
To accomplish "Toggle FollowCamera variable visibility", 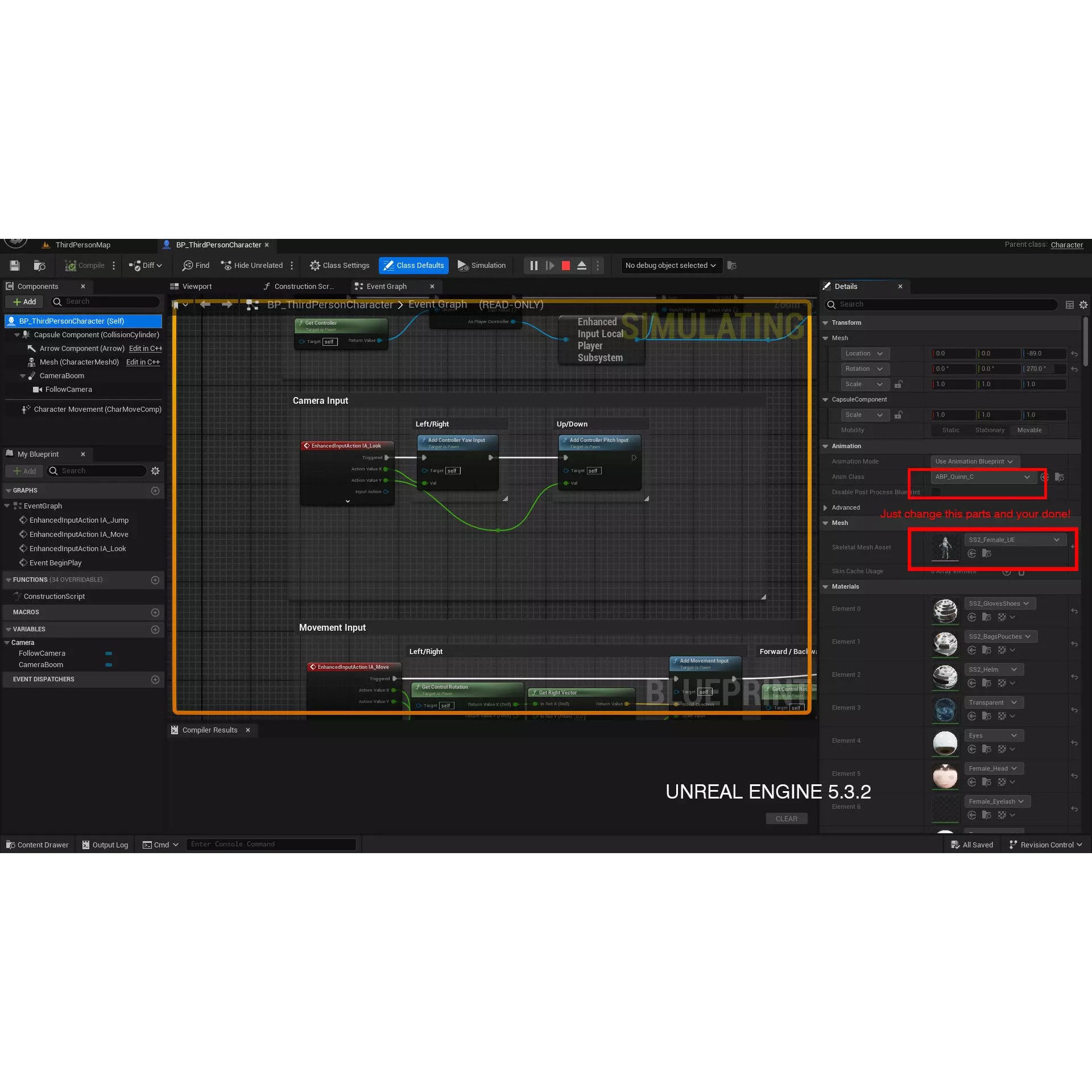I will pyautogui.click(x=109, y=654).
